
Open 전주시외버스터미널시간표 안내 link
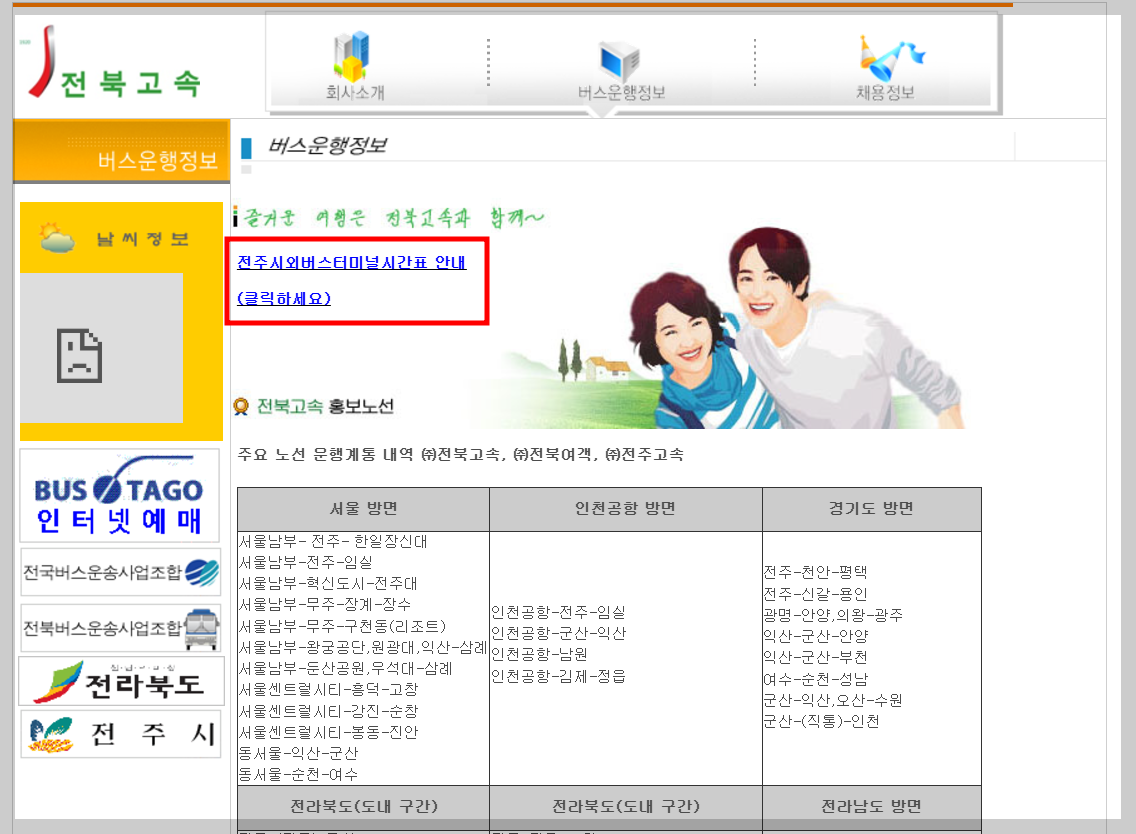tap(351, 262)
